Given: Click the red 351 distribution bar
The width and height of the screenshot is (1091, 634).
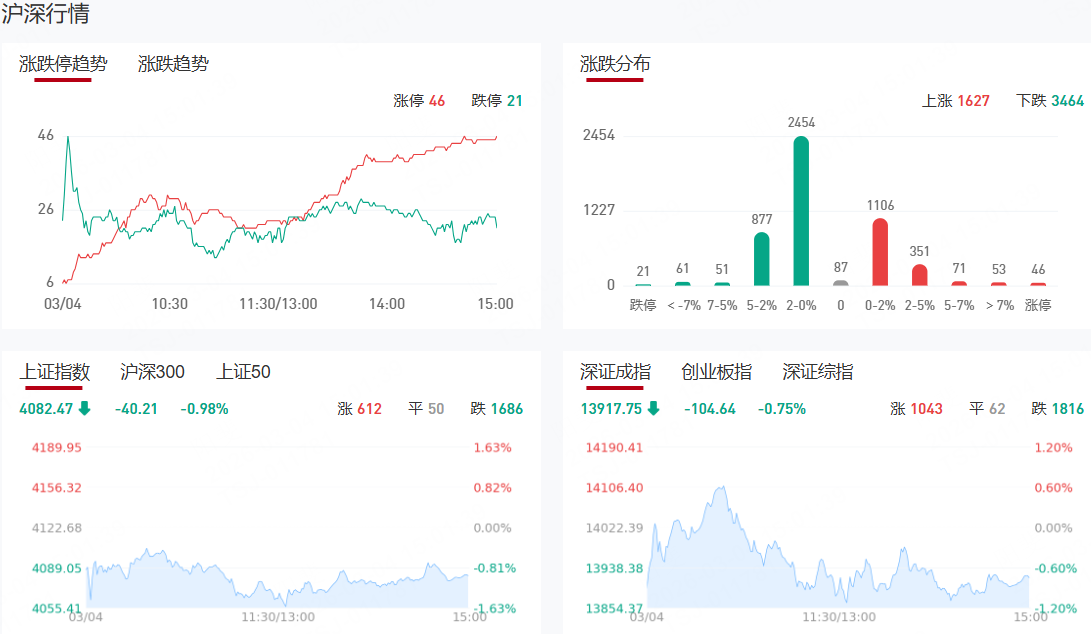Looking at the screenshot, I should pos(920,275).
